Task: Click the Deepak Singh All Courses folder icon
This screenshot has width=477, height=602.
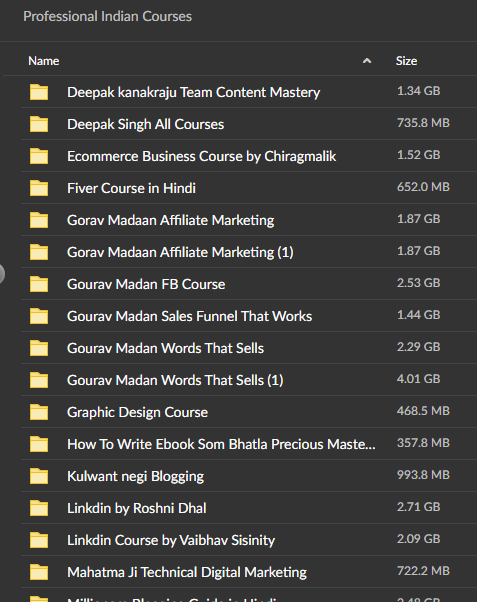Action: click(39, 124)
